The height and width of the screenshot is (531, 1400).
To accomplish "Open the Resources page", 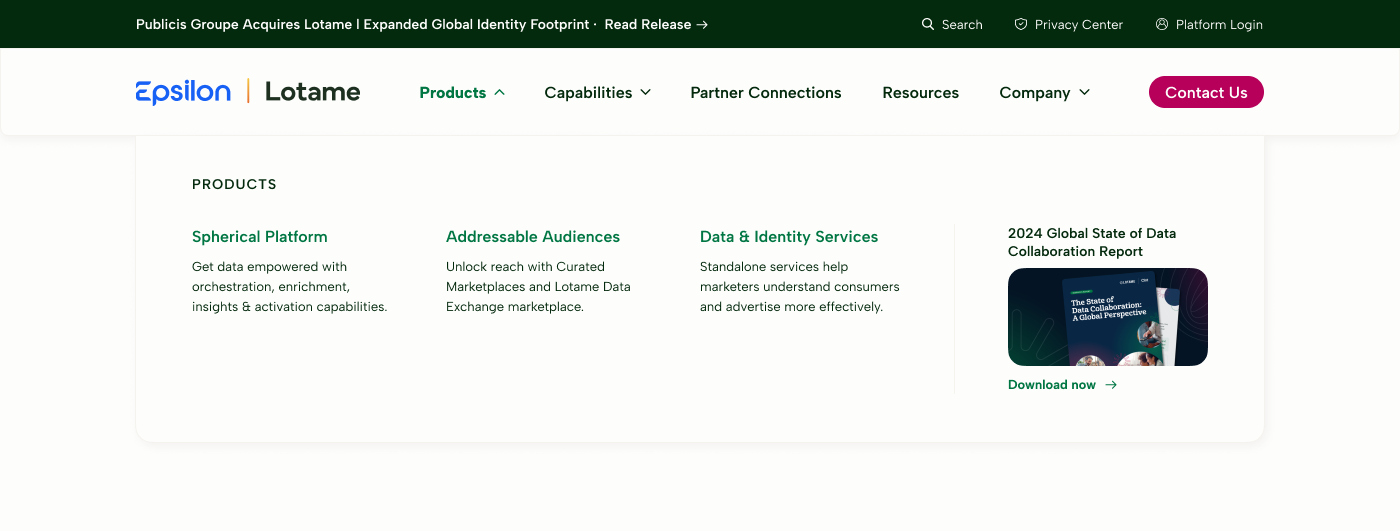I will click(x=920, y=92).
